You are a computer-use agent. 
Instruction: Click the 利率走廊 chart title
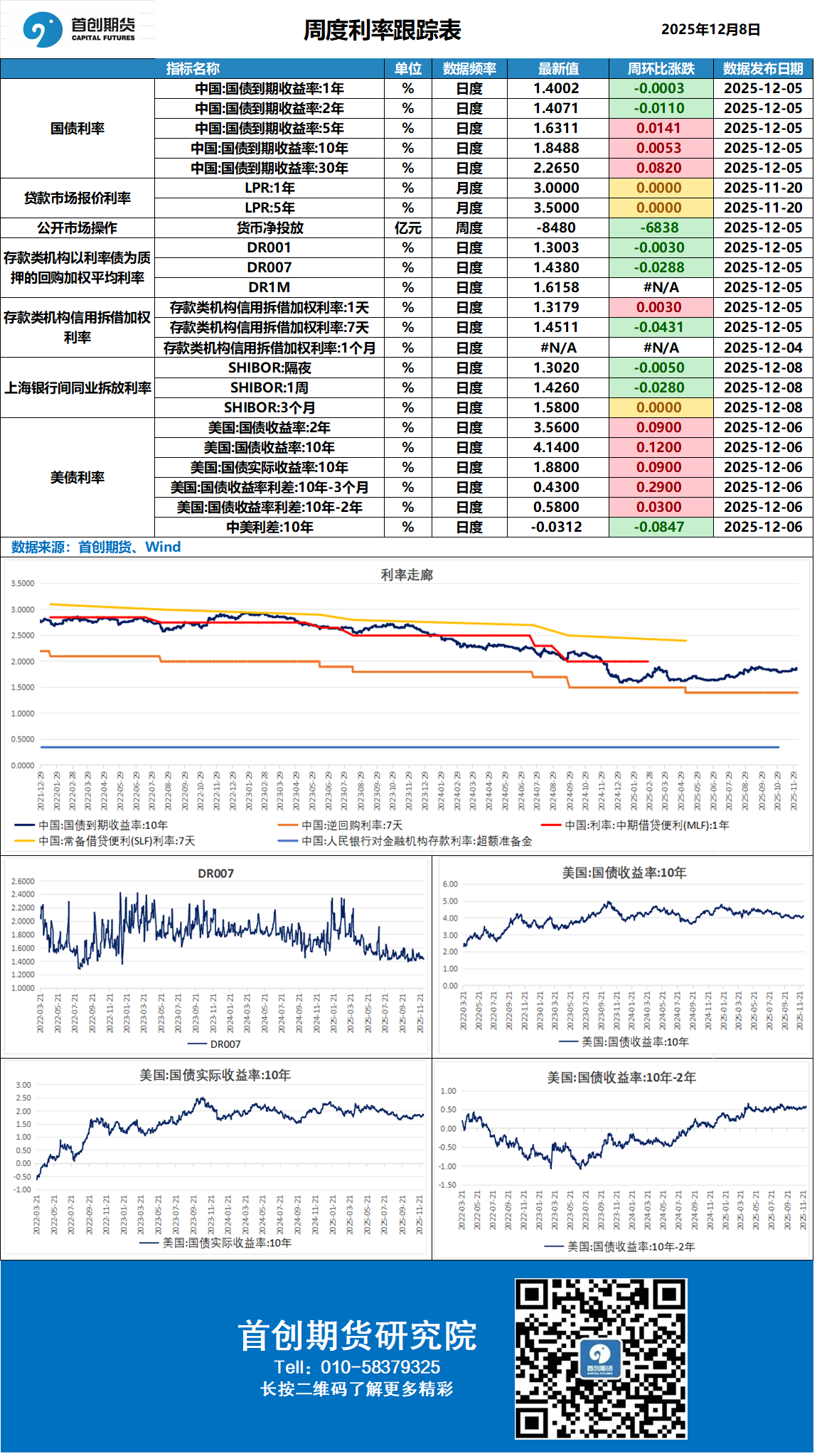[407, 574]
